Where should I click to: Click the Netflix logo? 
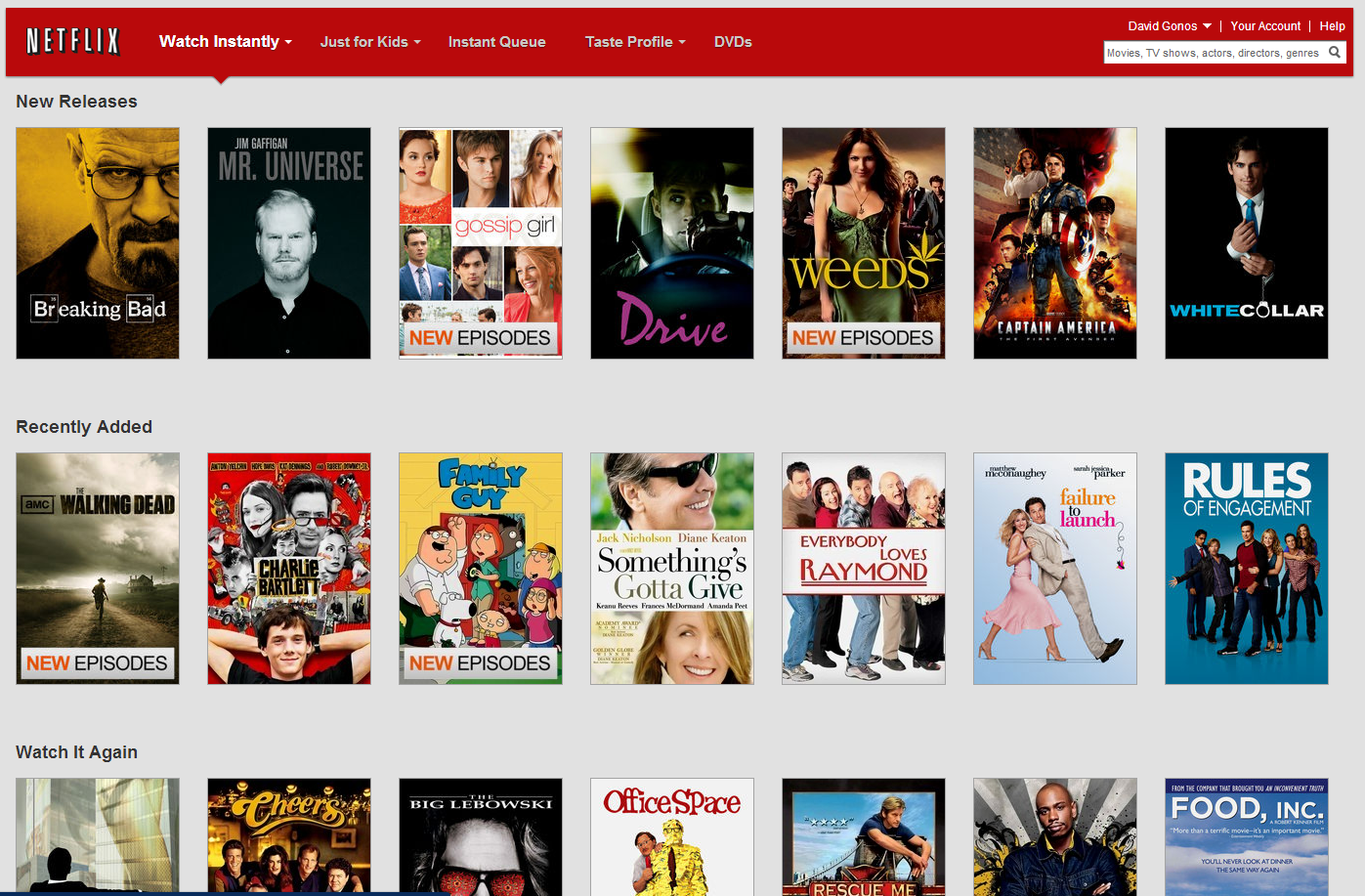pyautogui.click(x=73, y=41)
